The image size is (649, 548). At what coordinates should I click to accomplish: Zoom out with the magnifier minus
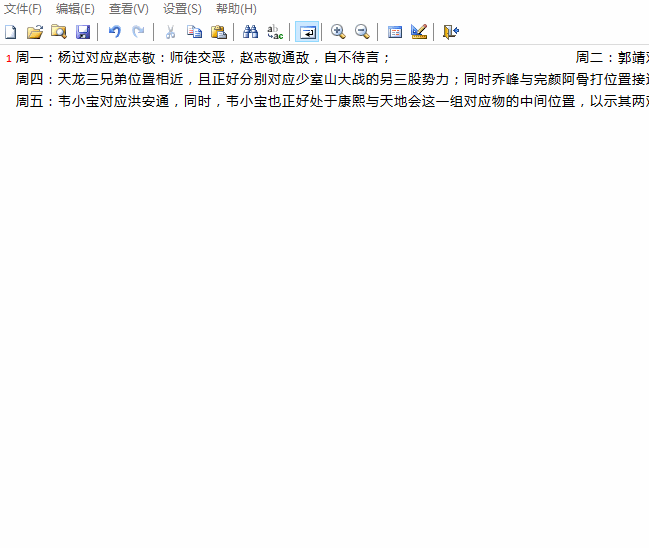point(362,32)
